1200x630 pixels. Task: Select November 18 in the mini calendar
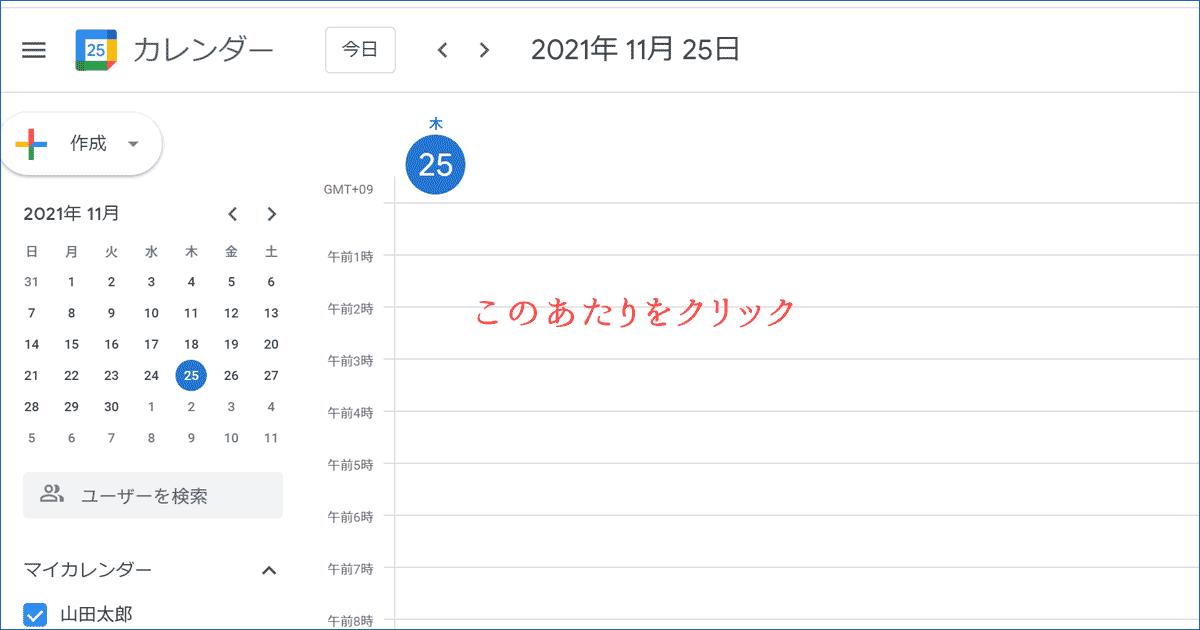[191, 344]
